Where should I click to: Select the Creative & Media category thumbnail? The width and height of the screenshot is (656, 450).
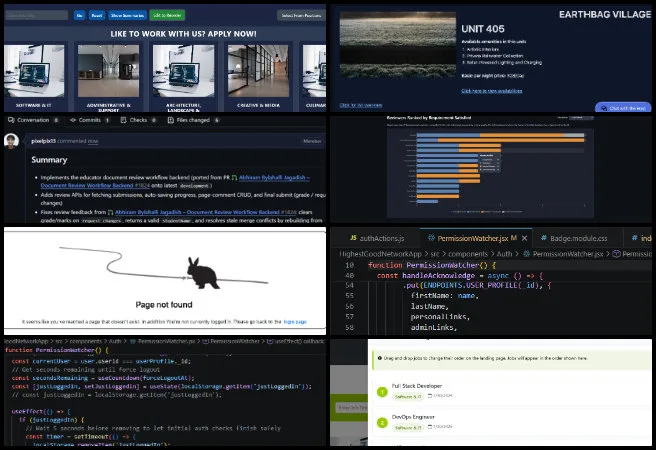258,76
